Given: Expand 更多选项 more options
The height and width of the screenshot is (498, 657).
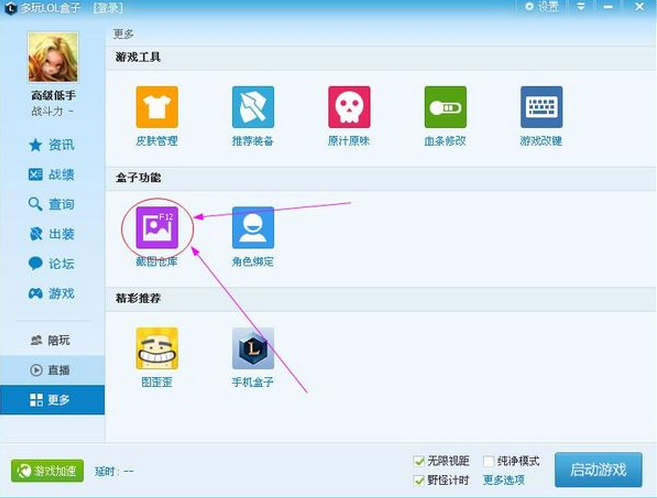Looking at the screenshot, I should click(504, 479).
